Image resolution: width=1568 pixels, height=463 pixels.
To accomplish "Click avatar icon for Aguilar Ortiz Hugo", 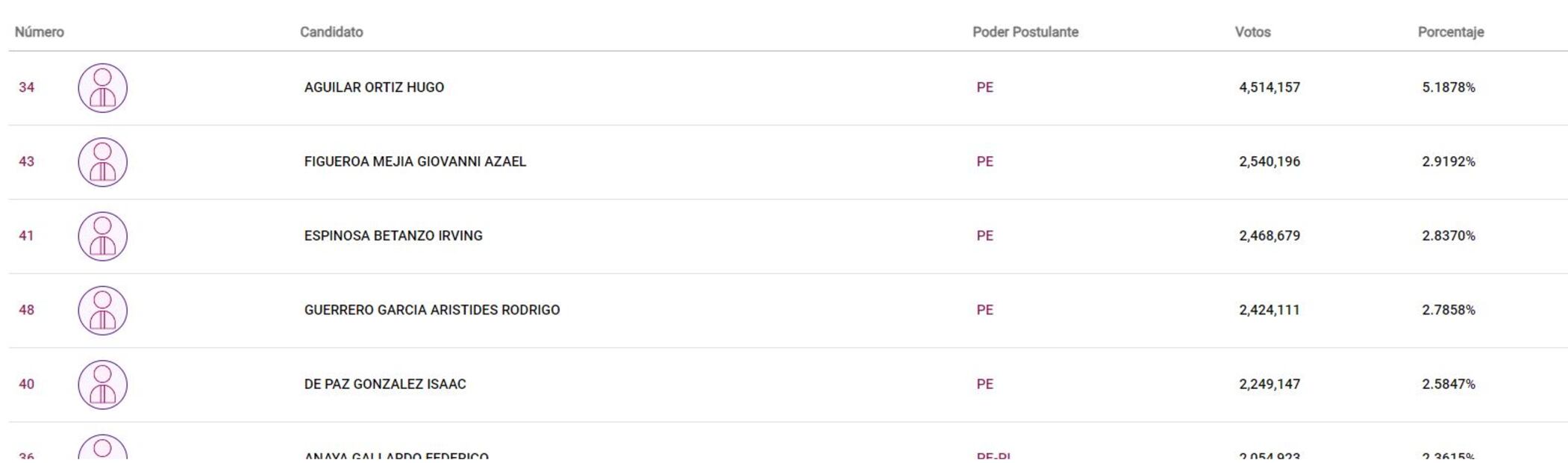I will (x=102, y=88).
